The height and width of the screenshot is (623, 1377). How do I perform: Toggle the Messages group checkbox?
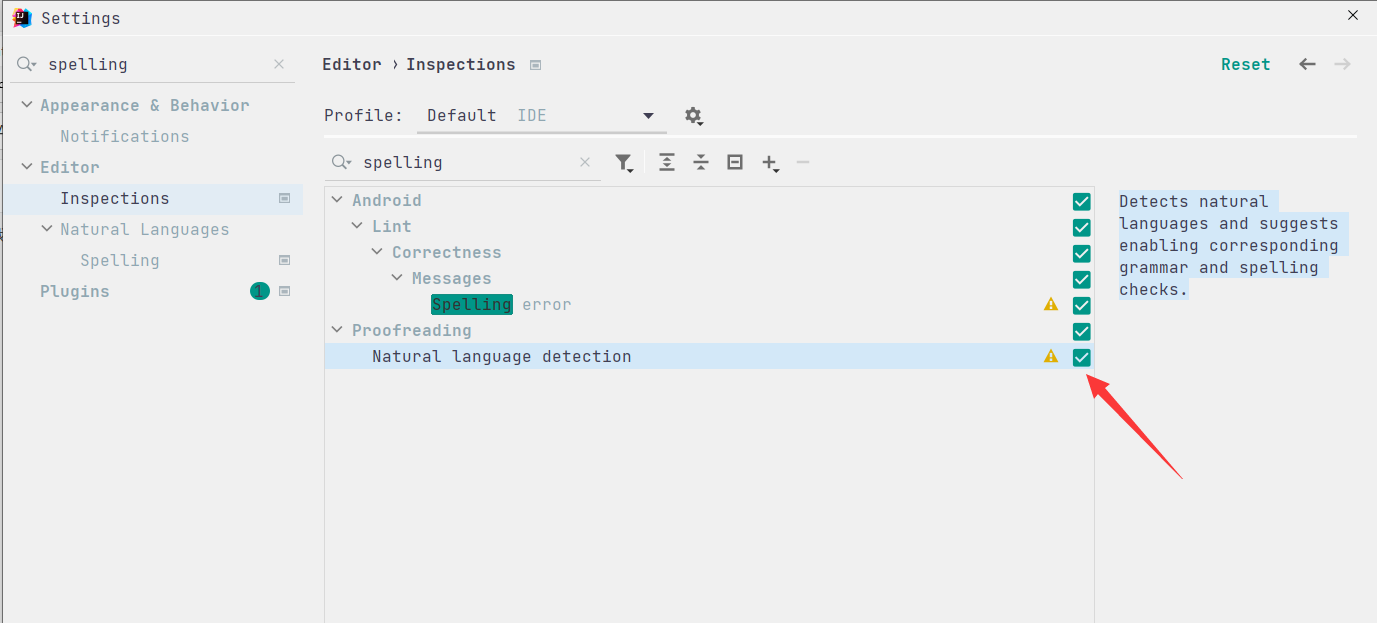1081,279
